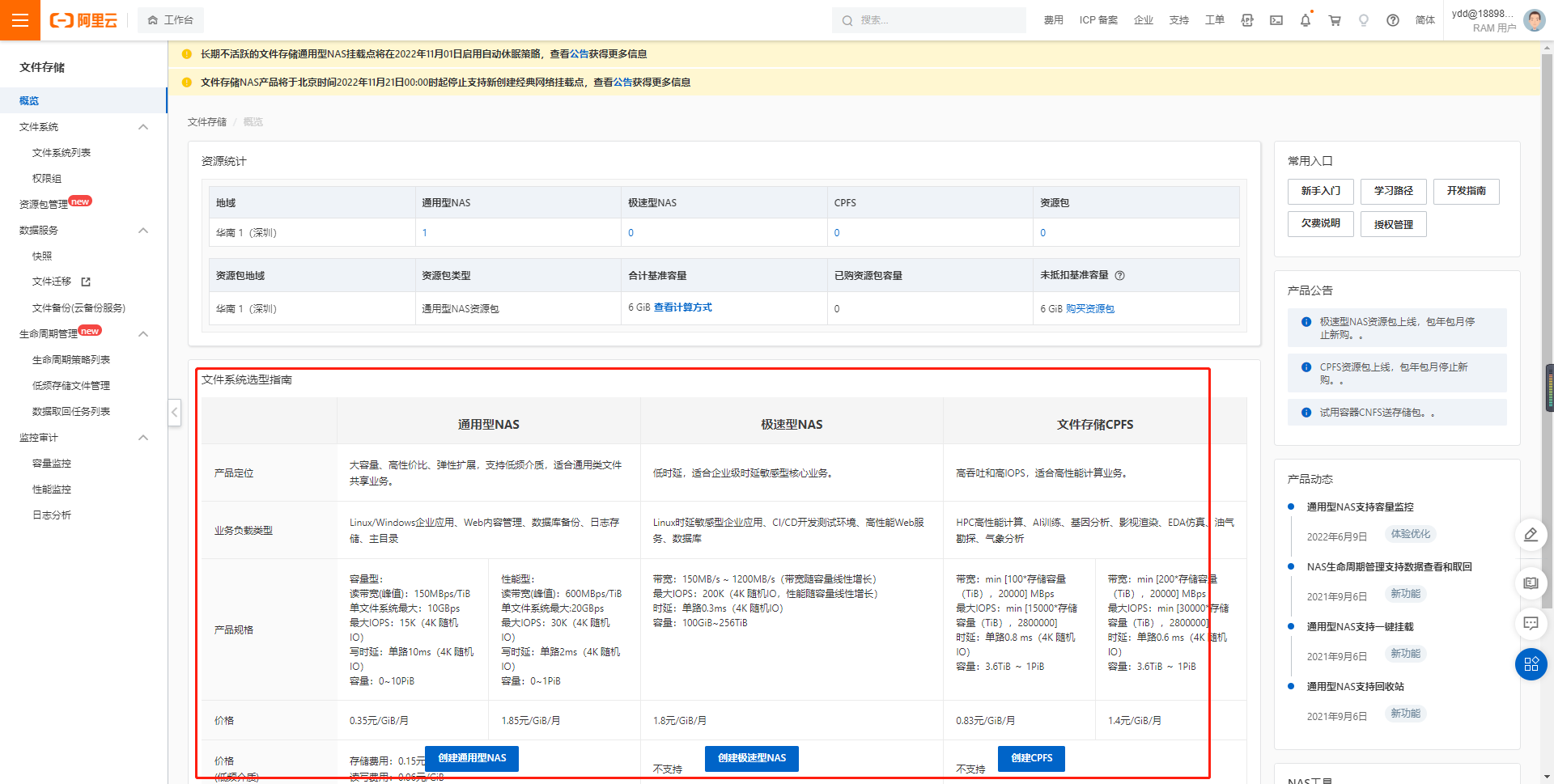Viewport: 1554px width, 784px height.
Task: Launch Cloud Shell terminal icon
Action: [1276, 20]
